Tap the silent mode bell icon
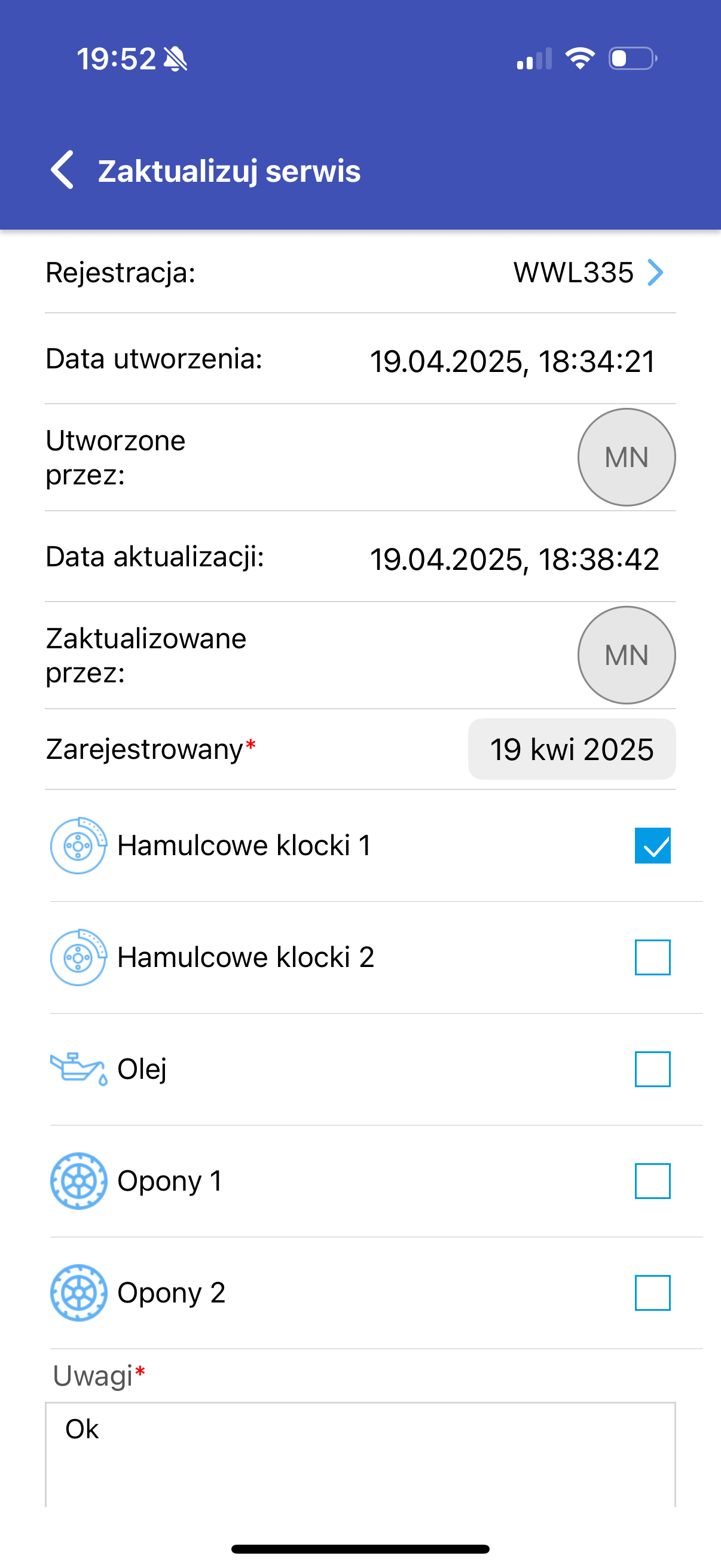 pyautogui.click(x=176, y=59)
